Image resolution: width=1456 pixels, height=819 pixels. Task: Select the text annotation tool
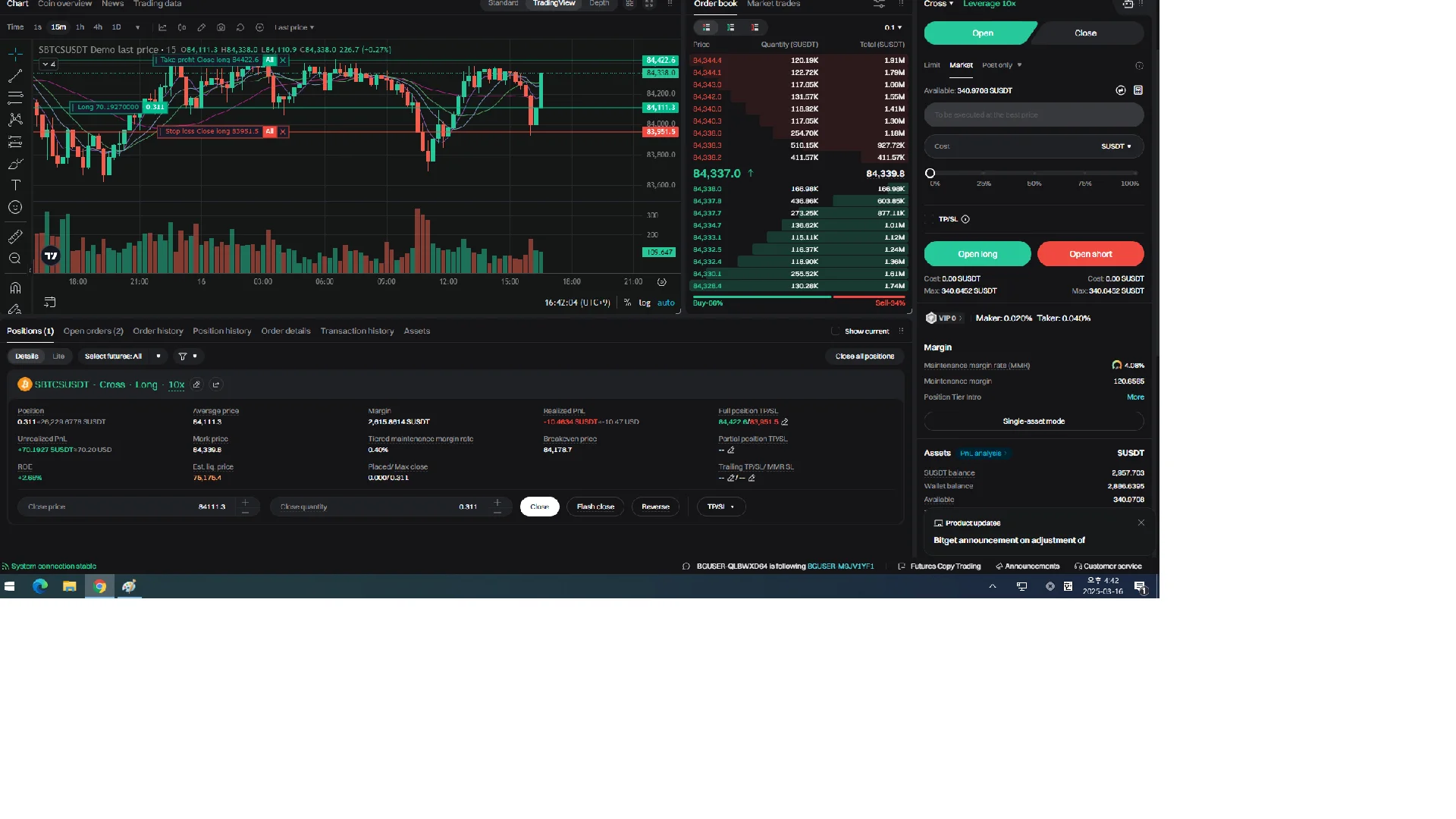point(15,185)
